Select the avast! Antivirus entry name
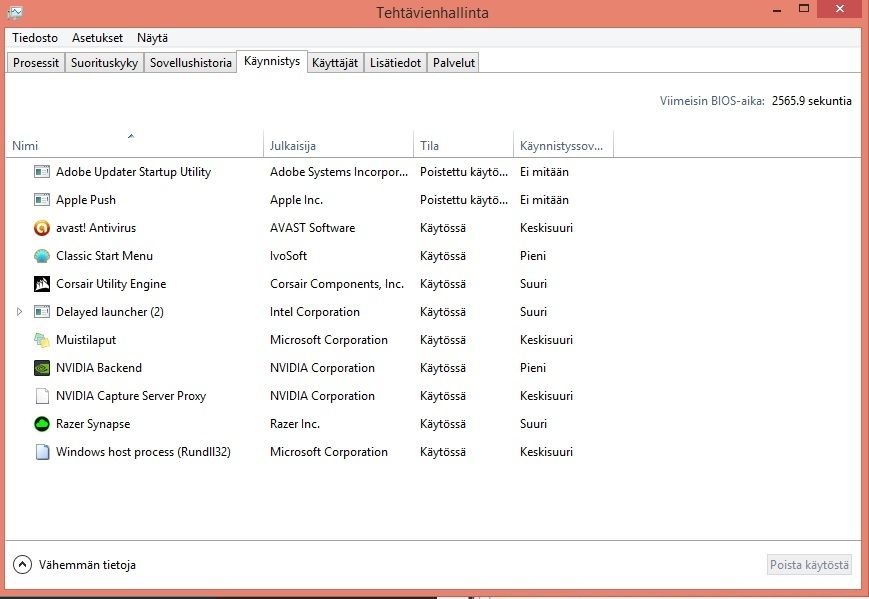This screenshot has height=599, width=869. pyautogui.click(x=96, y=228)
